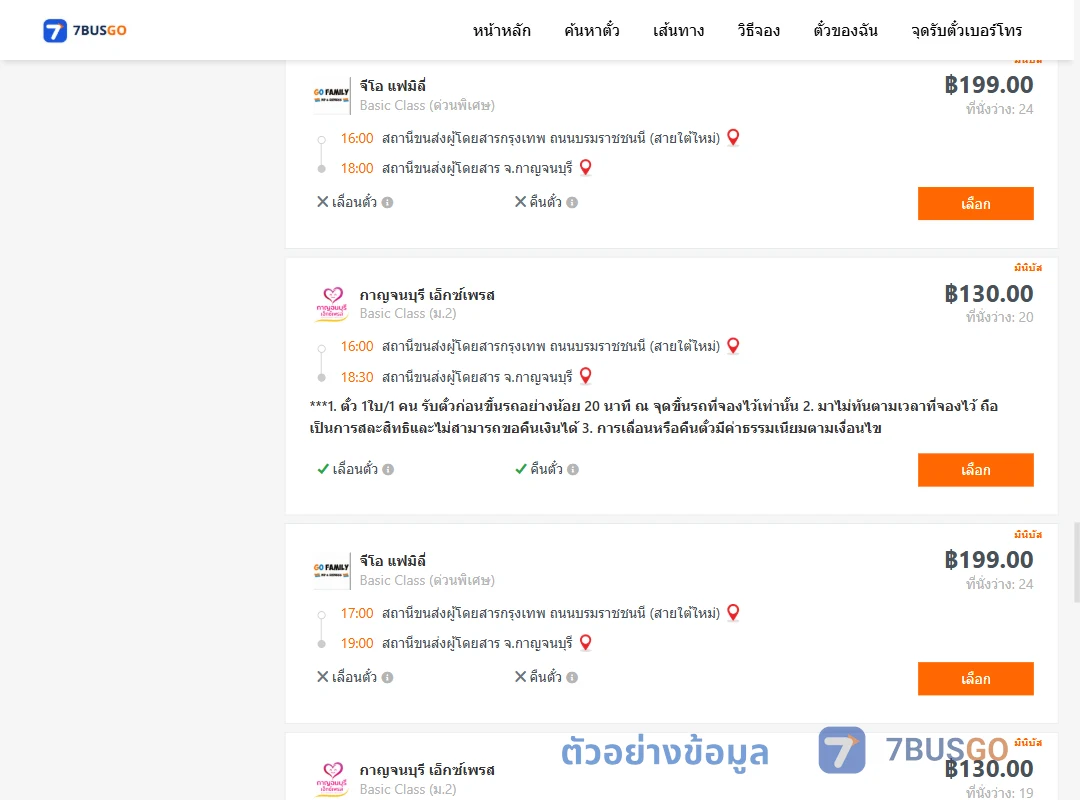Select the ticket conditions note starting with ***1.

coord(654,417)
